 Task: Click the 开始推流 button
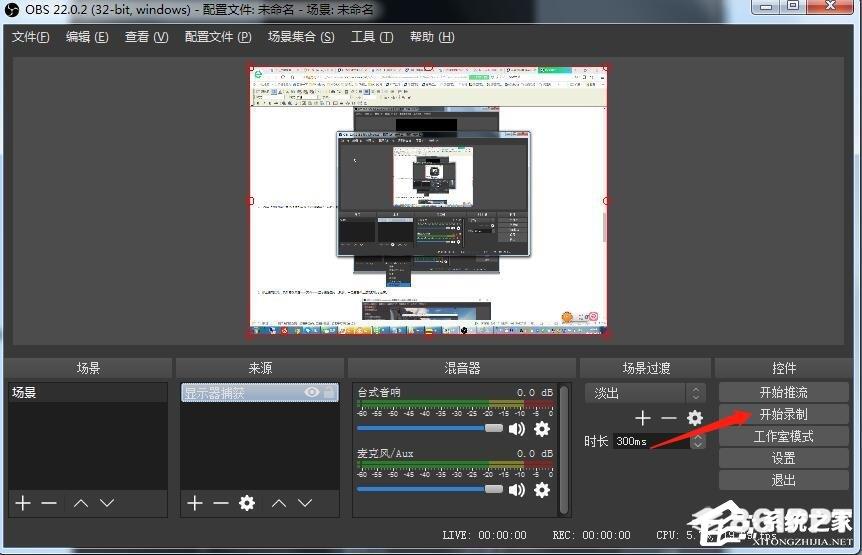[x=783, y=392]
